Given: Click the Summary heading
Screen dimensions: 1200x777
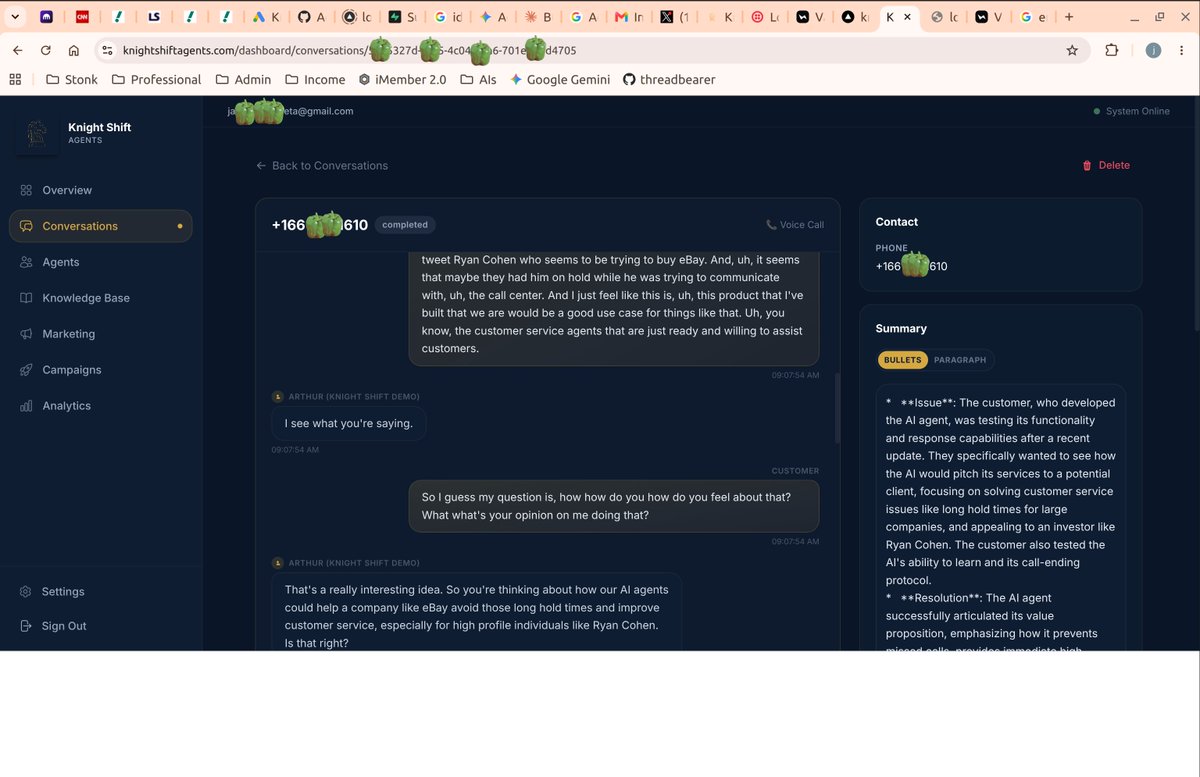Looking at the screenshot, I should click(901, 328).
